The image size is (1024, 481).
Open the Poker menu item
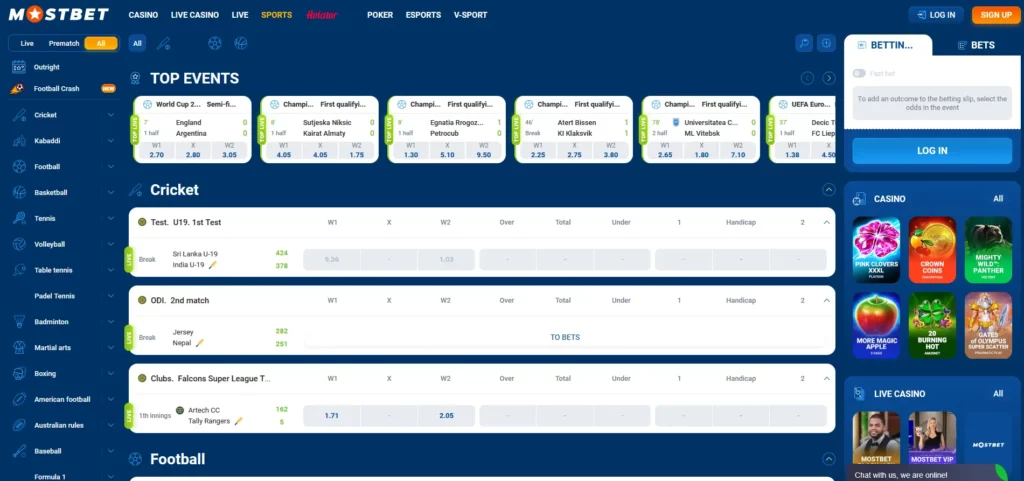point(380,15)
